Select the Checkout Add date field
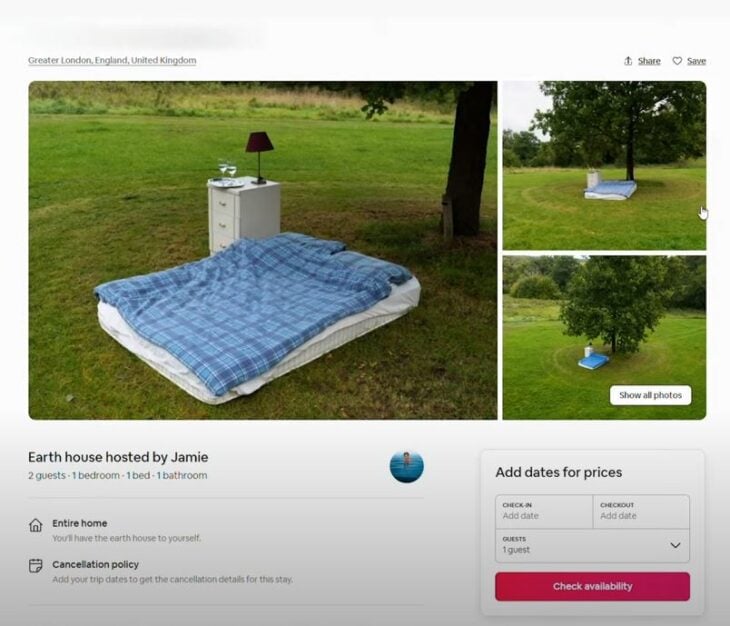The image size is (730, 626). [x=641, y=512]
